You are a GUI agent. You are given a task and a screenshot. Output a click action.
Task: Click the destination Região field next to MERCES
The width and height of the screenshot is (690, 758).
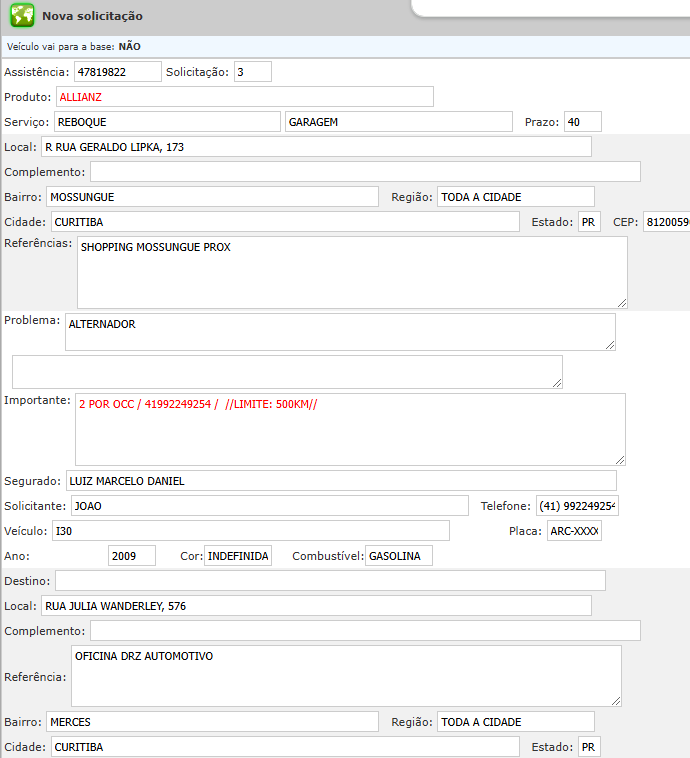tap(515, 722)
